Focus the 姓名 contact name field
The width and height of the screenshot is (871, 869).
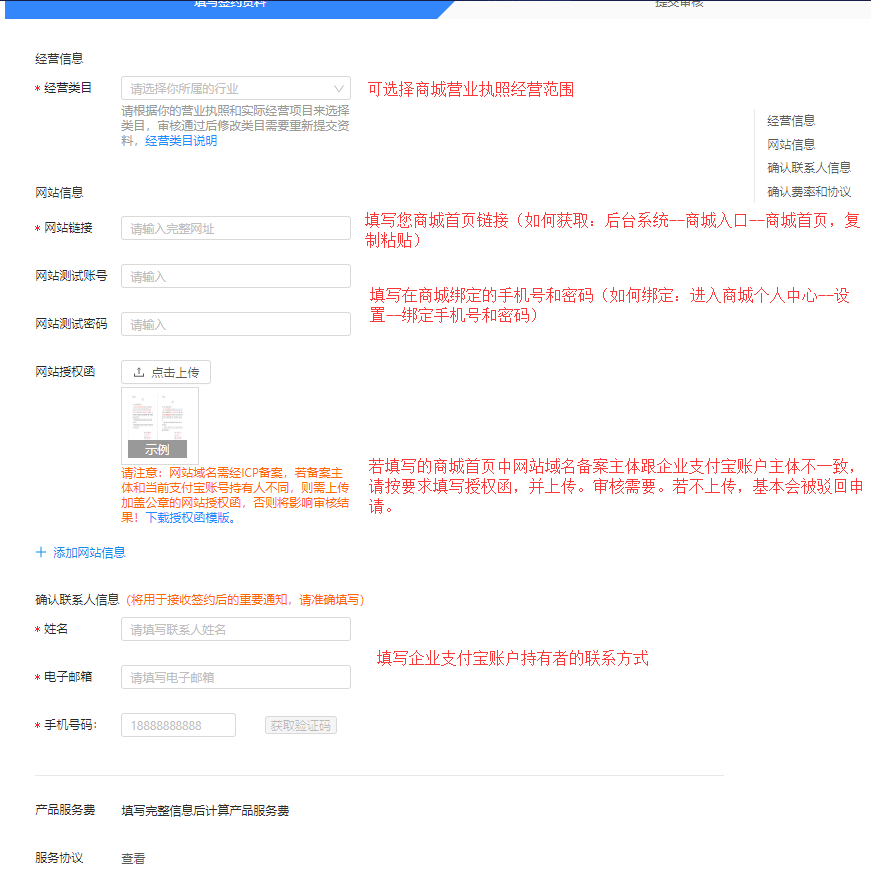235,630
